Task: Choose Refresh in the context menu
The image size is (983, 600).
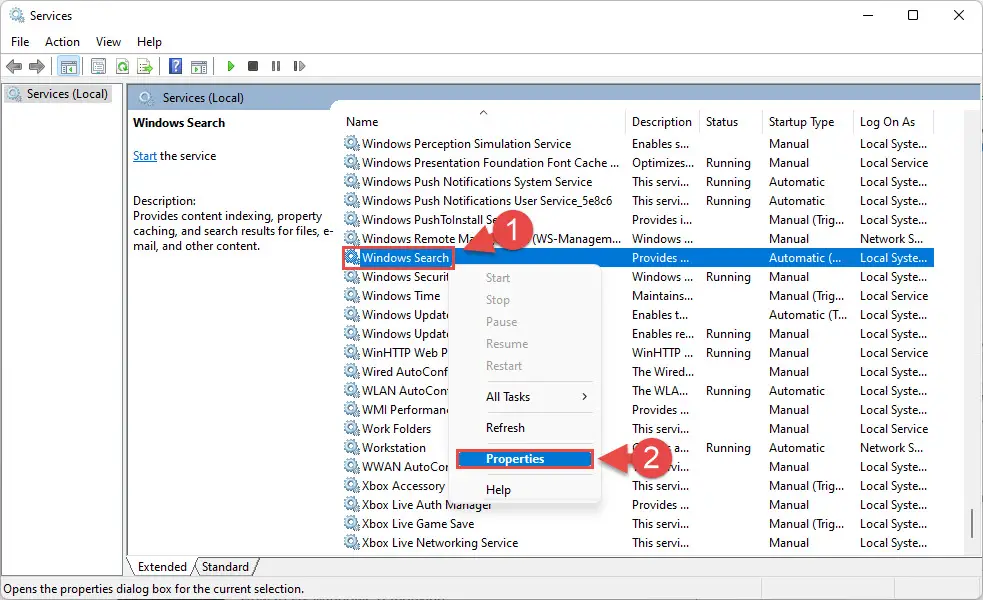Action: pyautogui.click(x=505, y=428)
